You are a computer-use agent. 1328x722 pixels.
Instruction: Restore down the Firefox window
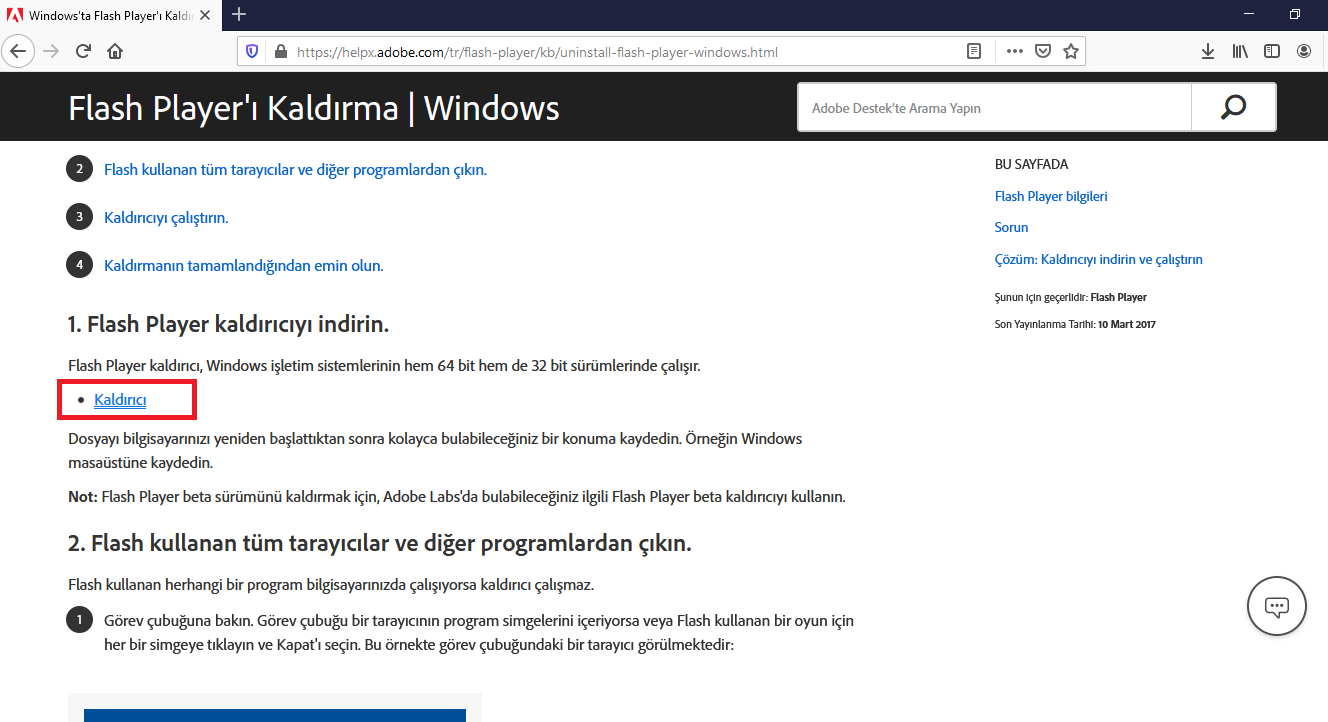point(1295,14)
